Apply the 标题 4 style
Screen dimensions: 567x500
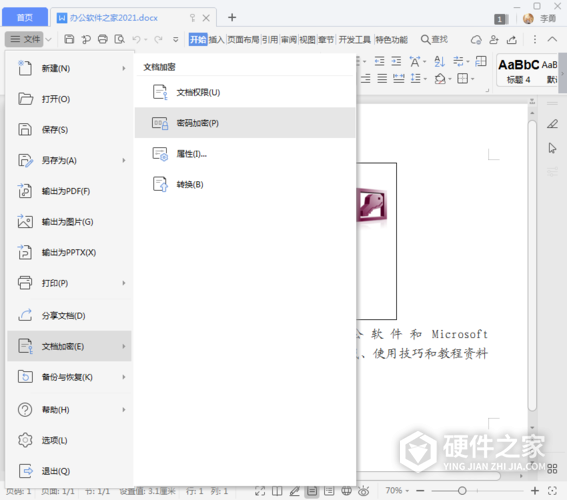click(518, 70)
